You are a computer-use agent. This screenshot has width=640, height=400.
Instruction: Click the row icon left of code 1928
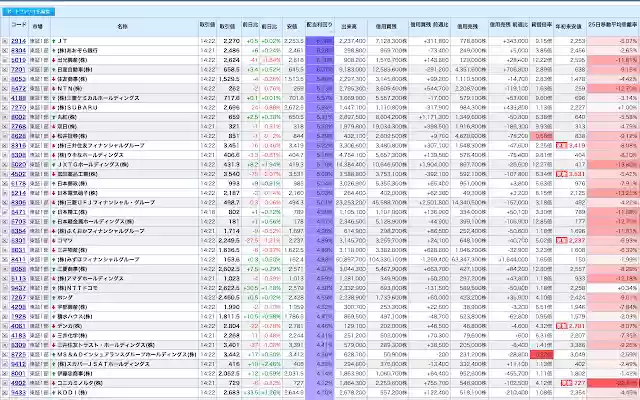tap(5, 316)
